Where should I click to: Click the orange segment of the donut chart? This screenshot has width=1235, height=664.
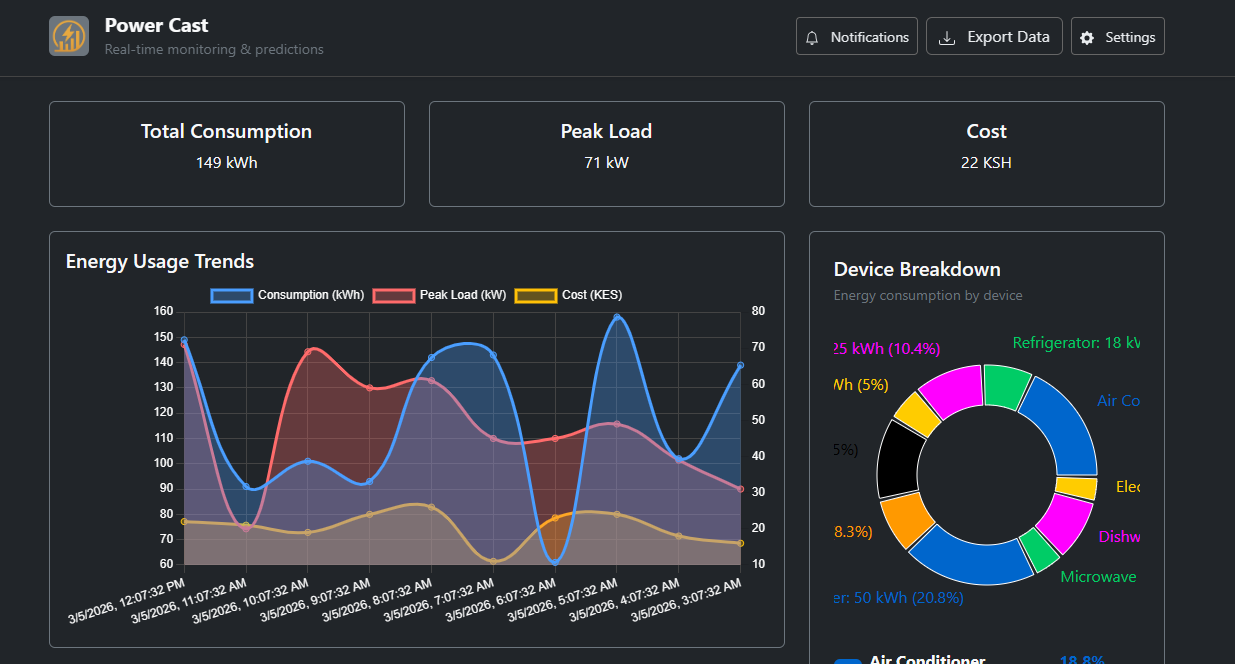point(907,519)
